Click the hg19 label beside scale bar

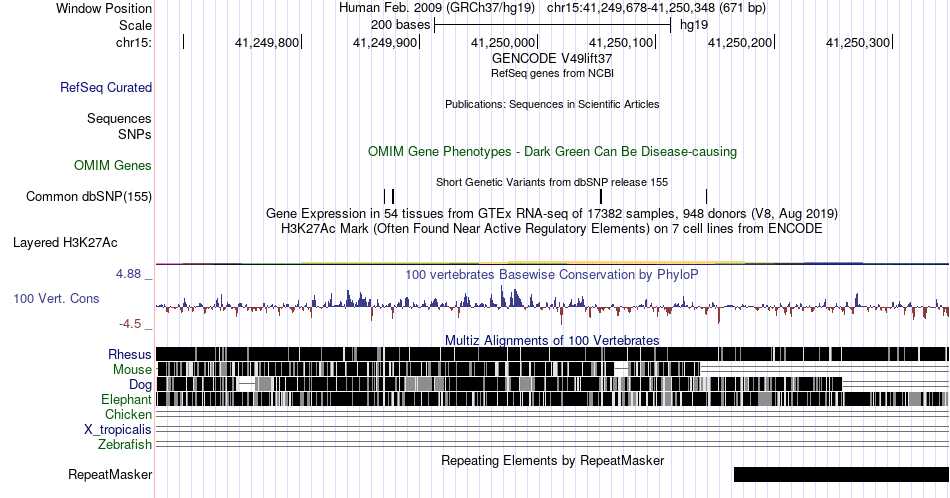694,25
